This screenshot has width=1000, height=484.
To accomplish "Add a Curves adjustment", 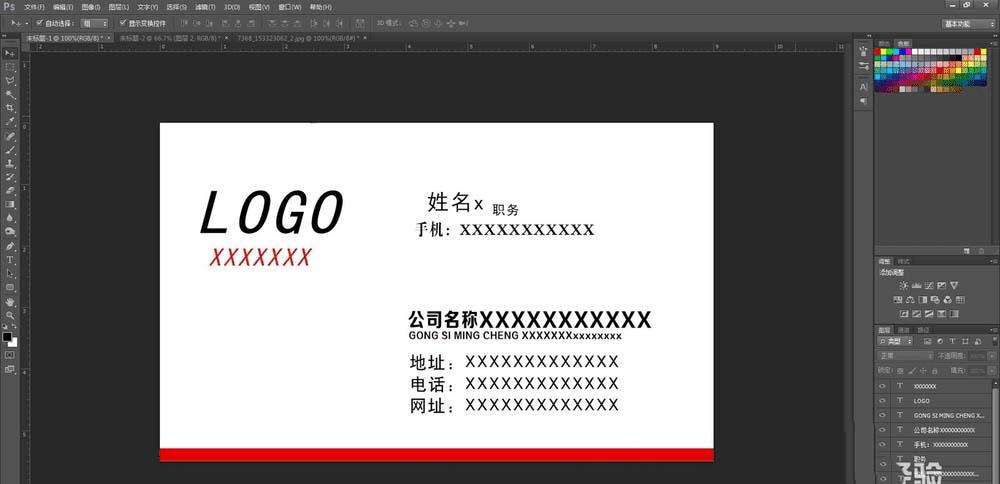I will (929, 286).
